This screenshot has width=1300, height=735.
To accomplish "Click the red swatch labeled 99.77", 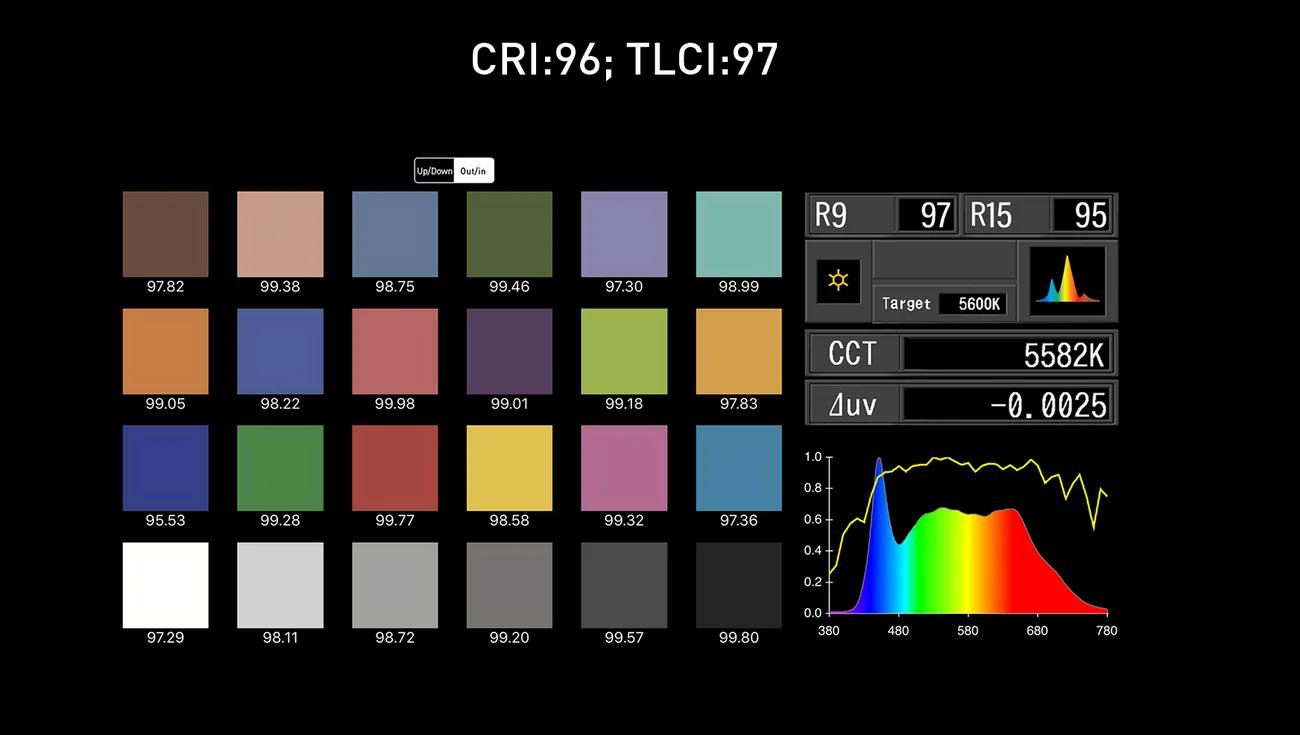I will point(395,468).
